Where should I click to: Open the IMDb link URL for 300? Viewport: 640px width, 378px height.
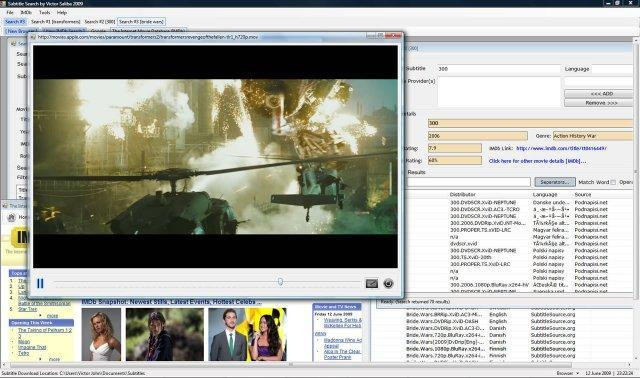point(561,149)
